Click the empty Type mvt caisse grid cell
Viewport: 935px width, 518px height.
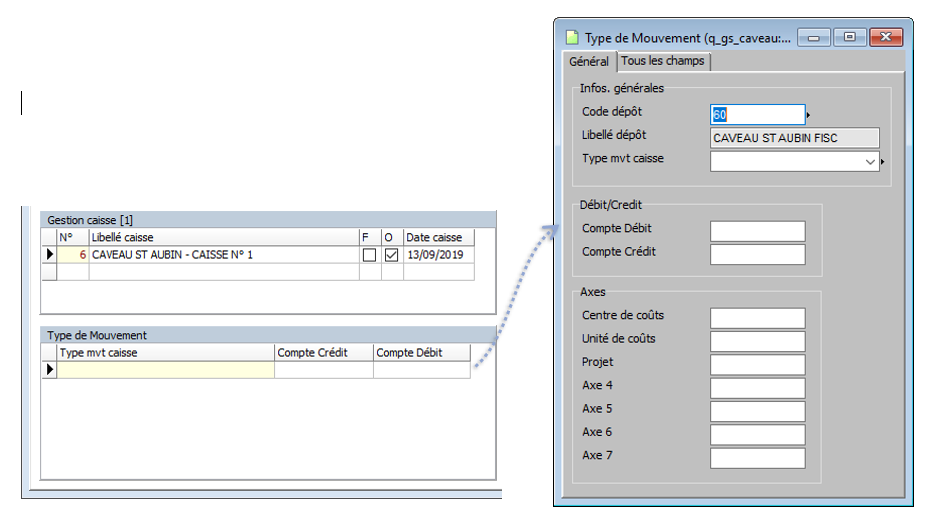pos(165,370)
